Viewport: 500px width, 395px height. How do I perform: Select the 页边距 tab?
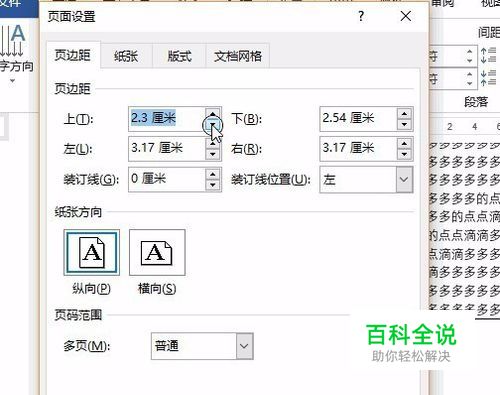[x=73, y=55]
